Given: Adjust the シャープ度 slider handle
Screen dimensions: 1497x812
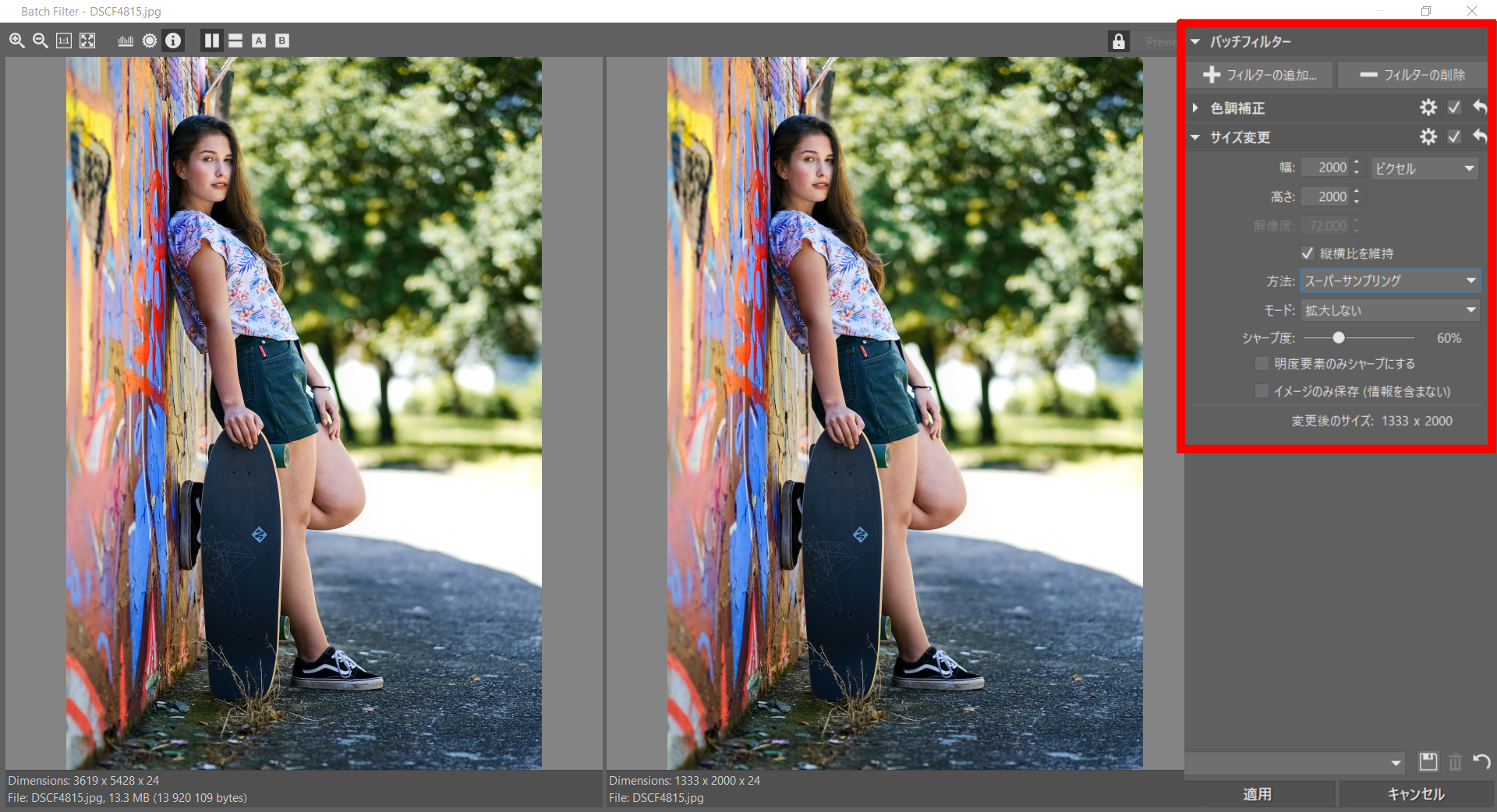Looking at the screenshot, I should click(1339, 338).
